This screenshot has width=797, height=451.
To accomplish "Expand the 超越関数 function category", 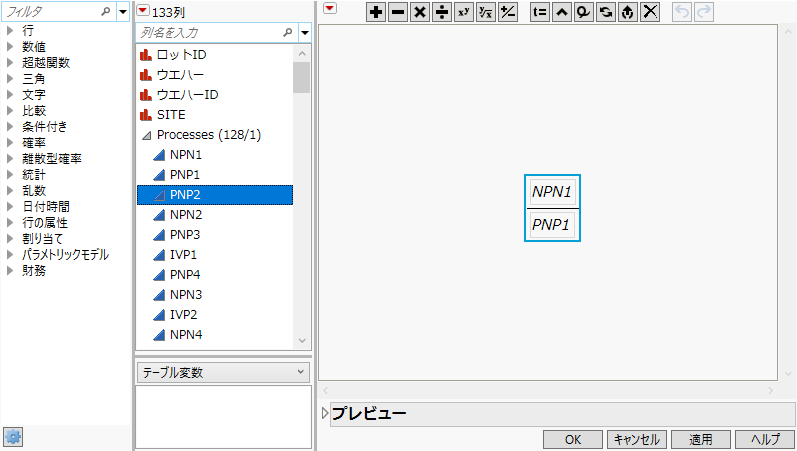I will (x=10, y=63).
